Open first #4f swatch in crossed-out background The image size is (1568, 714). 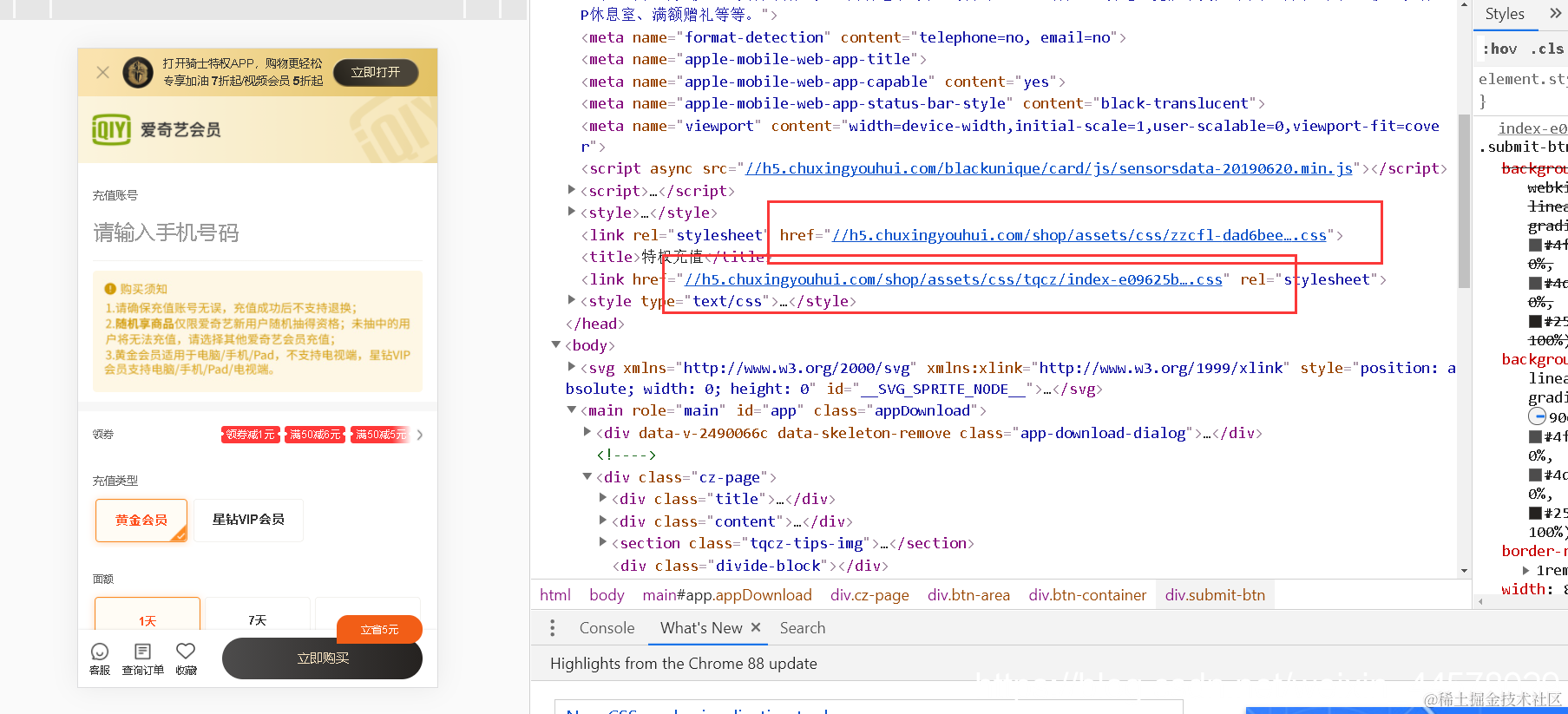[1535, 245]
